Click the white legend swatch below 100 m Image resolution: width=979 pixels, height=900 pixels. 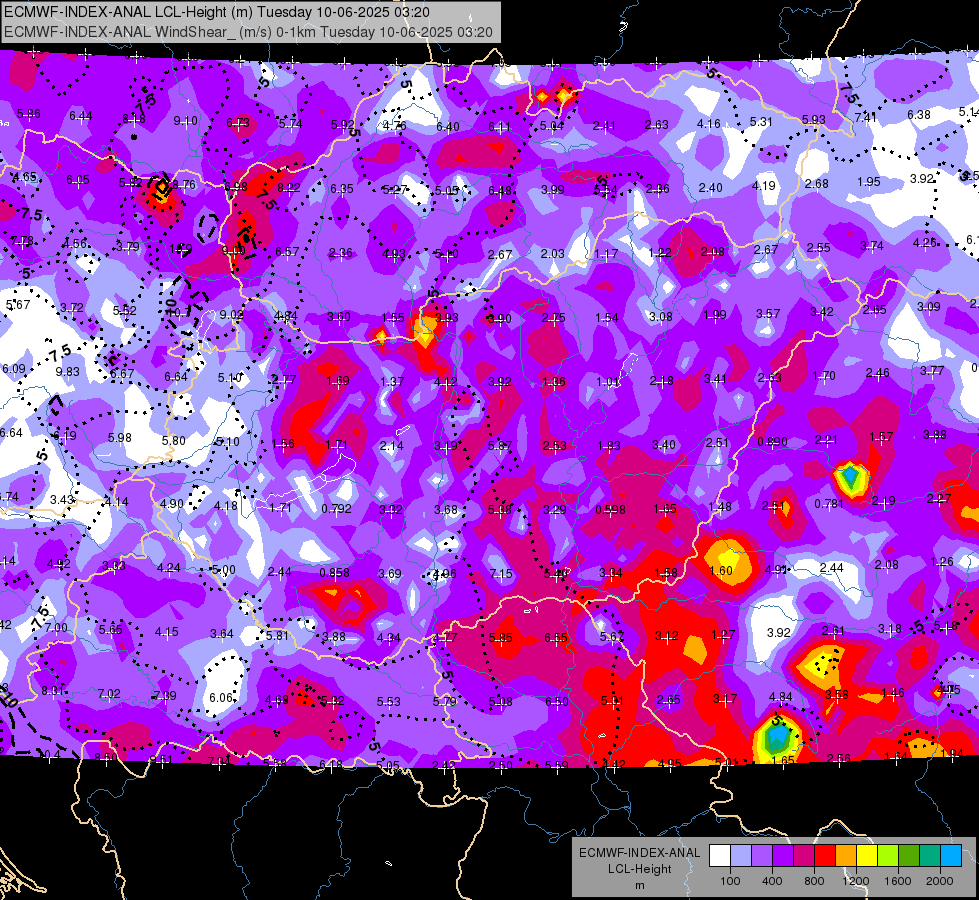point(720,856)
